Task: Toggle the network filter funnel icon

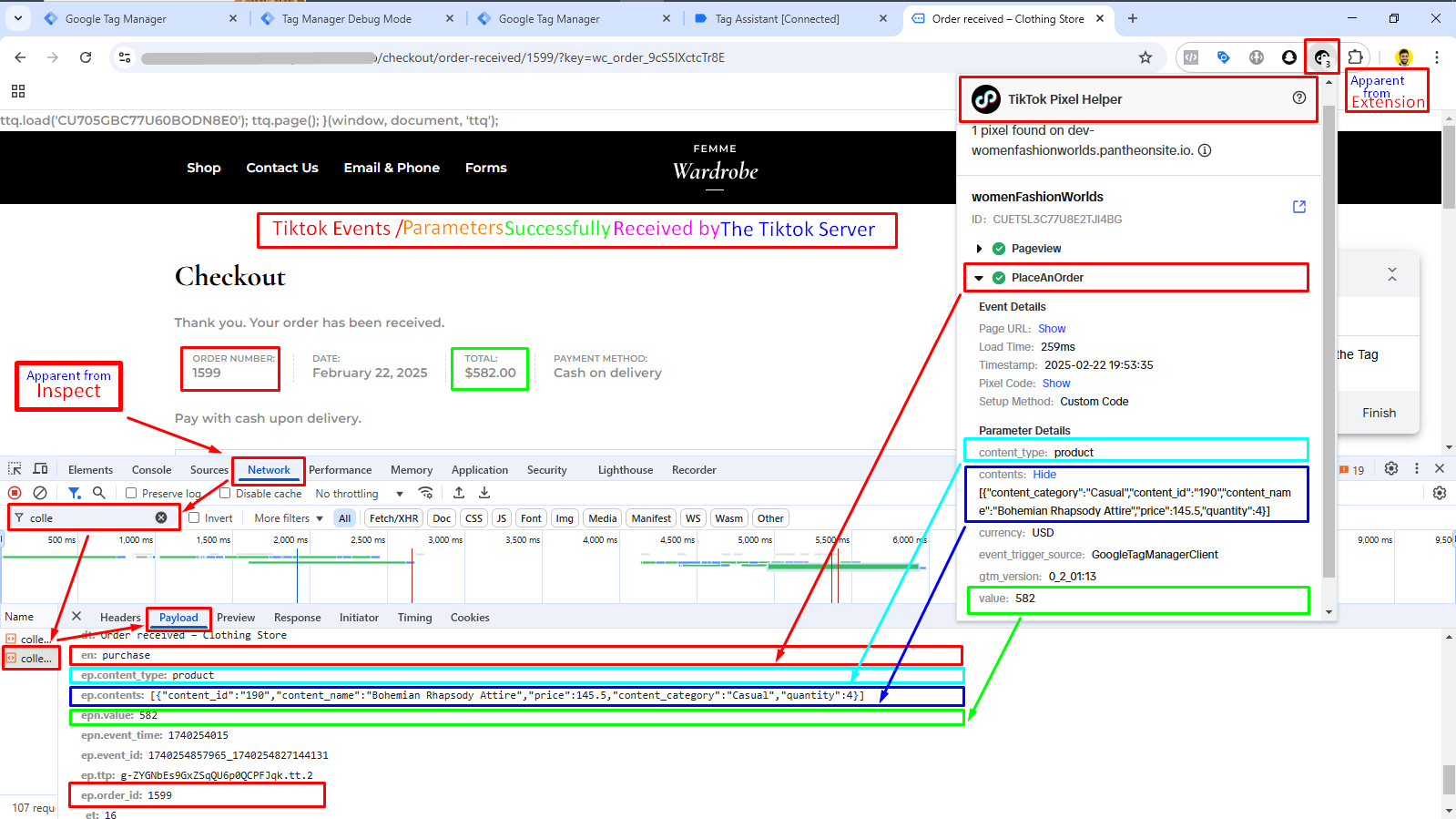Action: point(75,493)
